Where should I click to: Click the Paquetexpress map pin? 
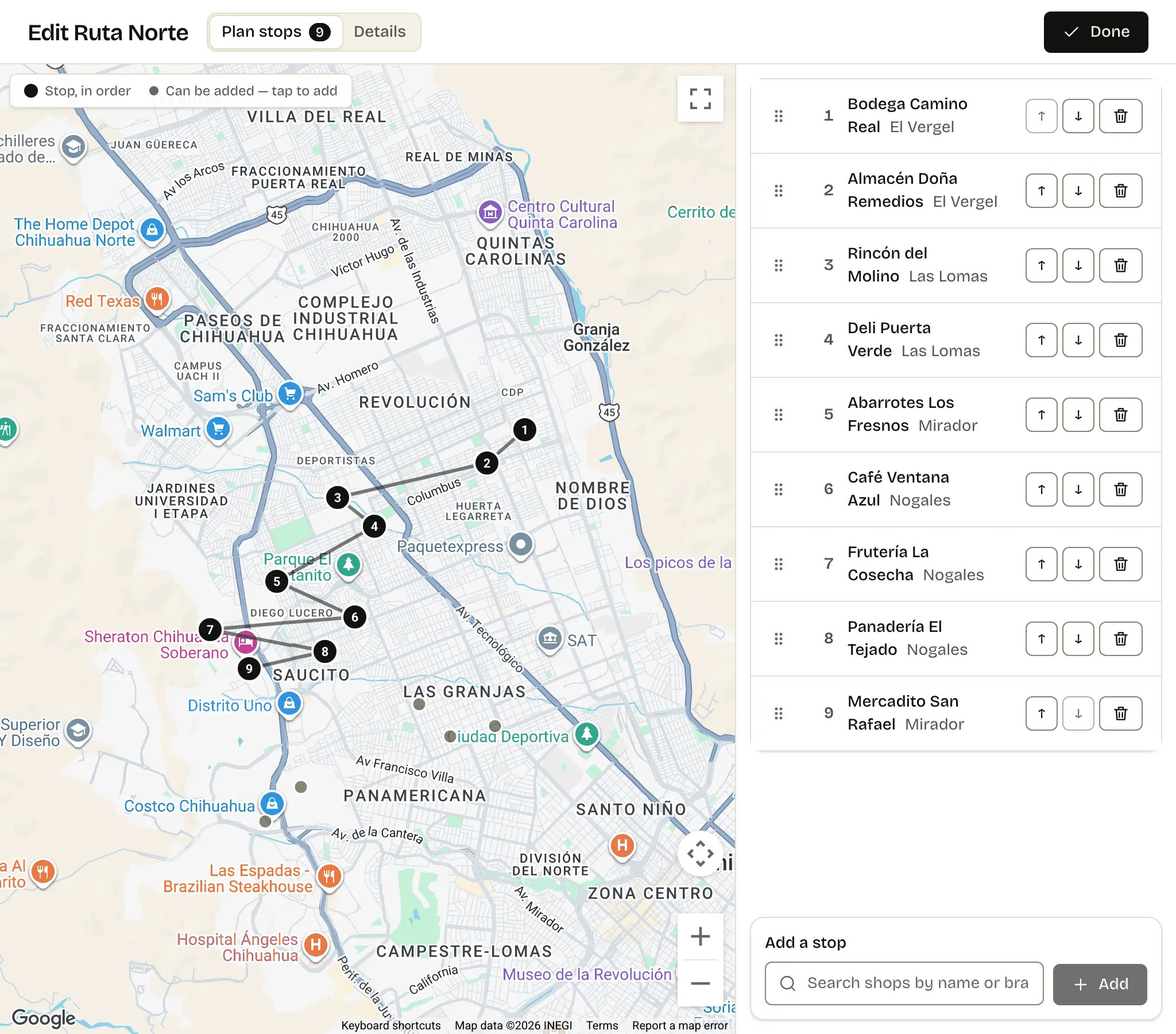coord(521,545)
